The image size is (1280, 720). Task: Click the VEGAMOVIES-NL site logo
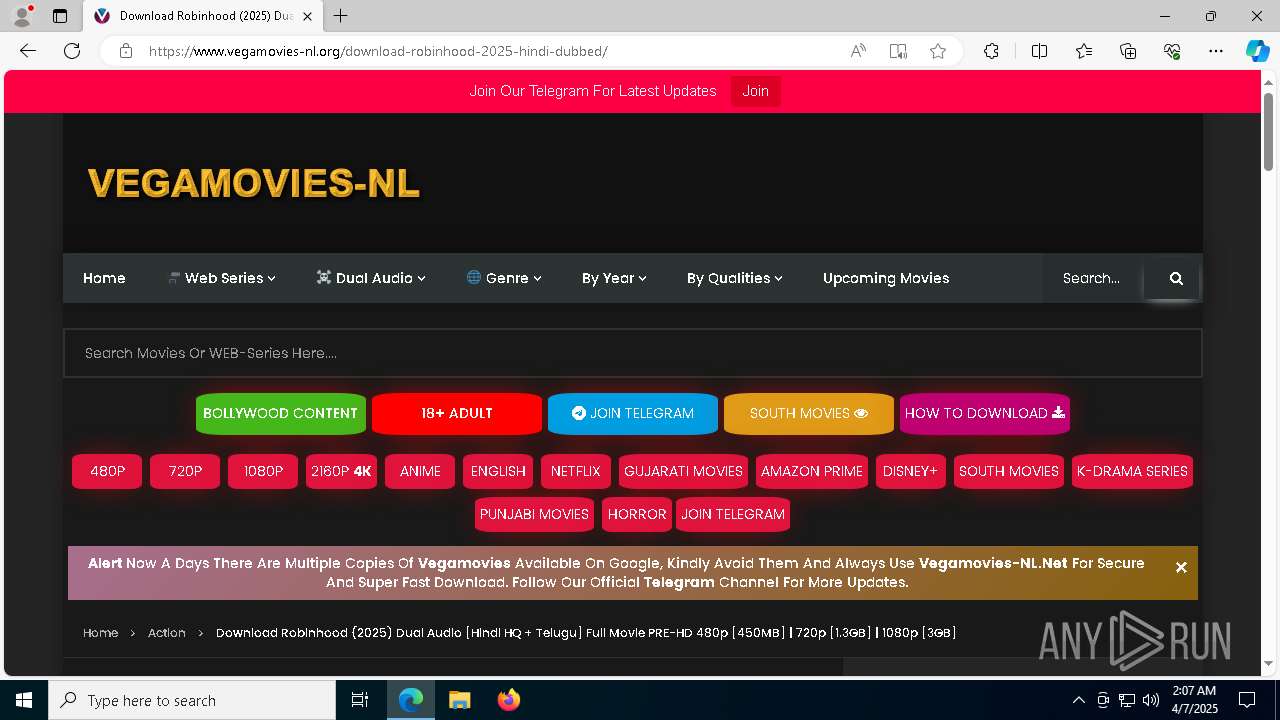(253, 183)
